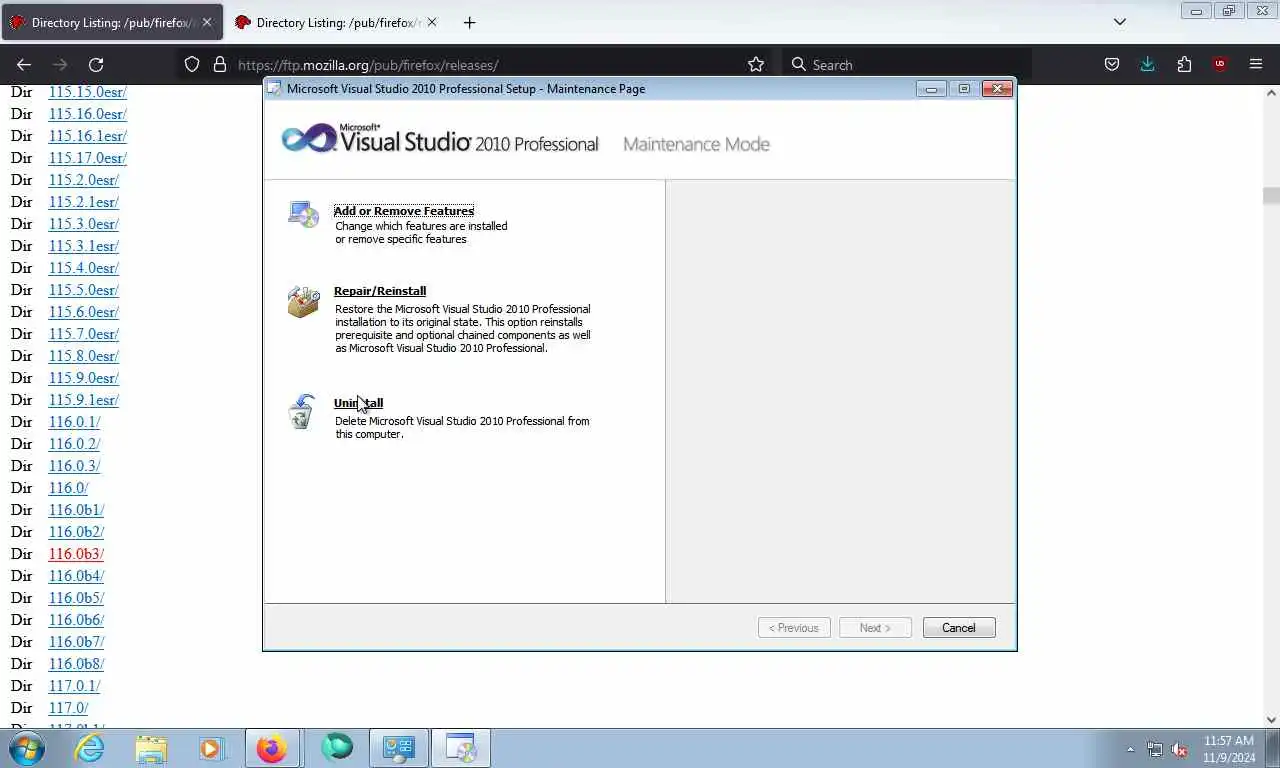Bookmark this page with star icon

point(756,64)
